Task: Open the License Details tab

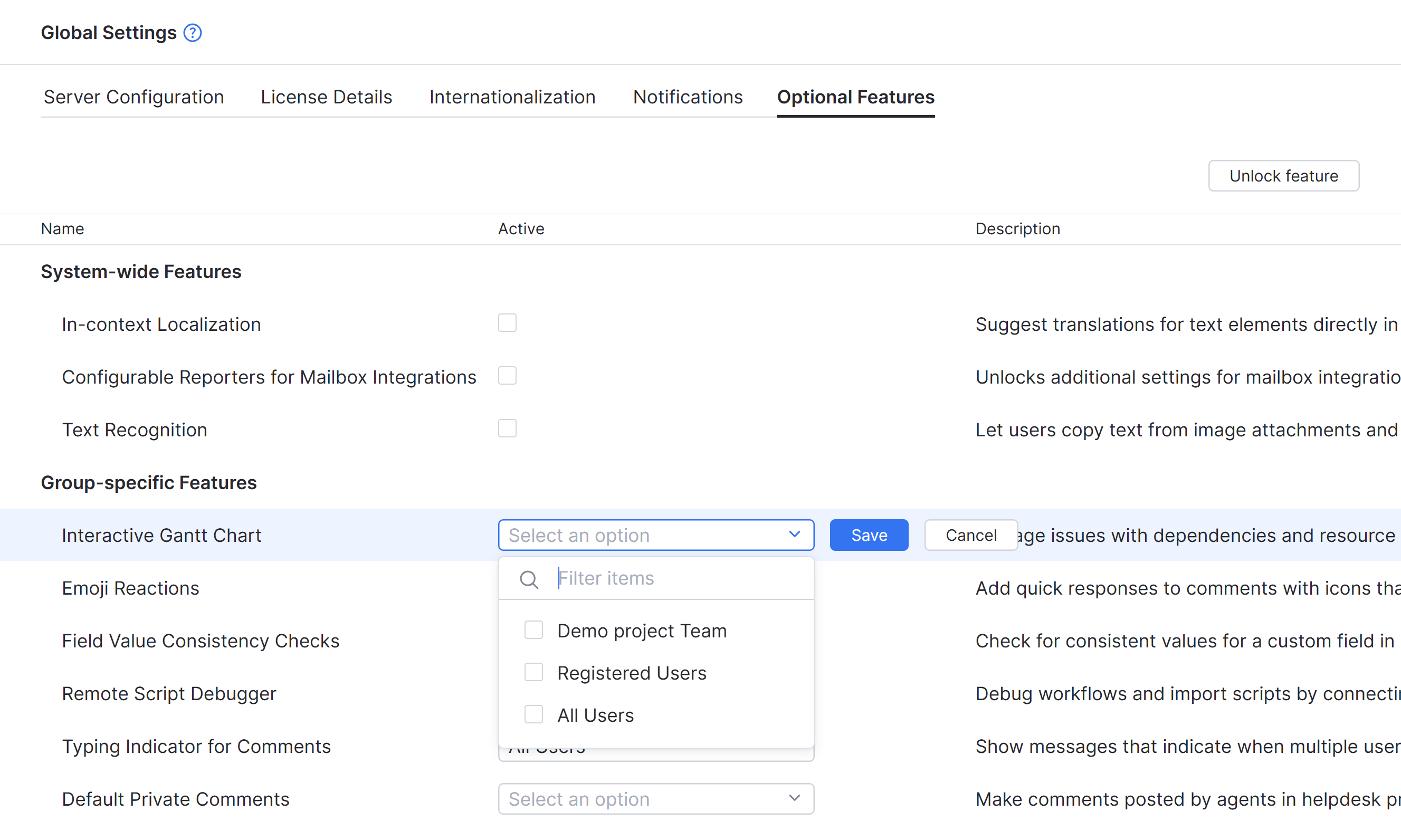Action: 326,97
